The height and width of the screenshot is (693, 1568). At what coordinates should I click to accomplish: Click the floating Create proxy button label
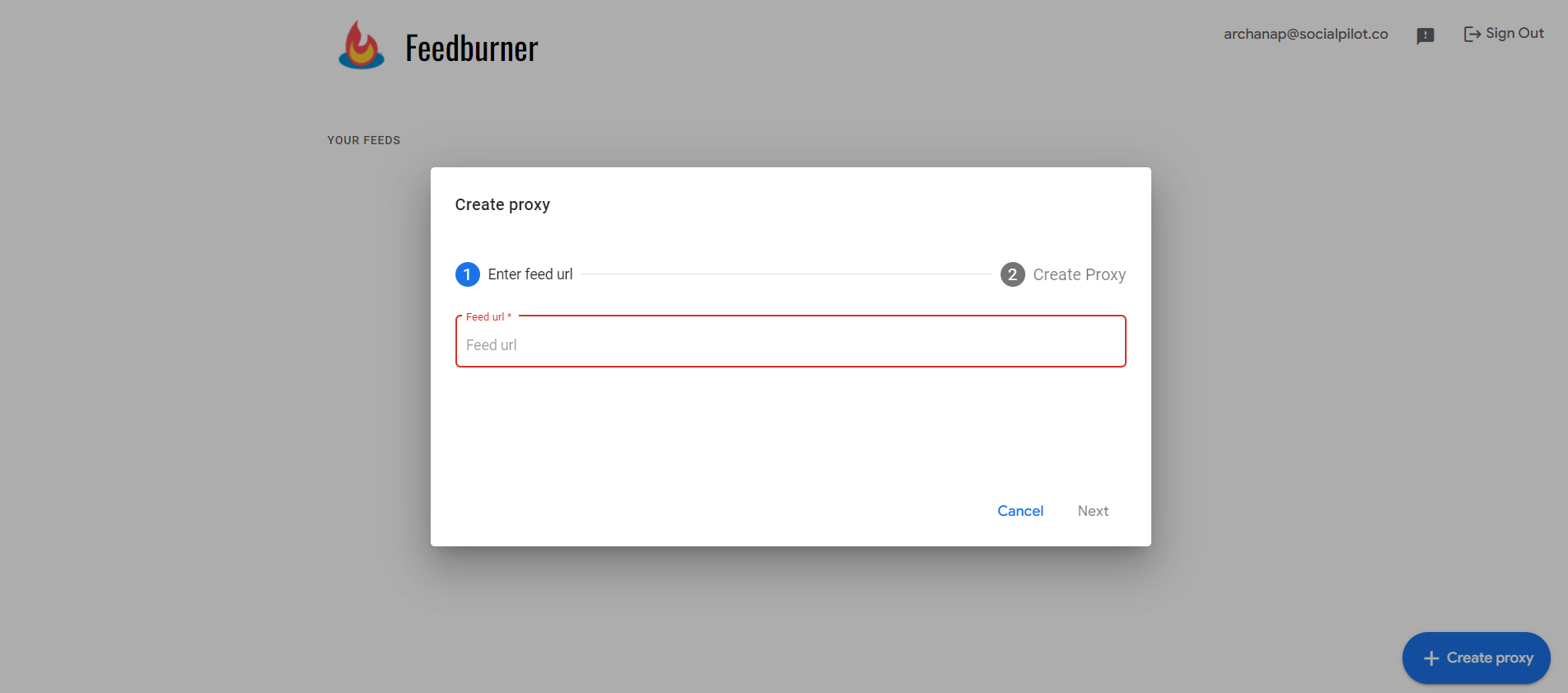click(x=1490, y=658)
